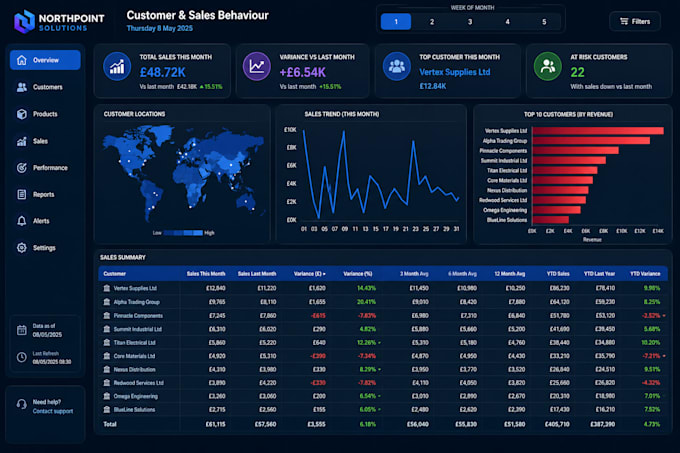Click building icon beside Pinnacle Components row
The height and width of the screenshot is (453, 680).
click(107, 316)
